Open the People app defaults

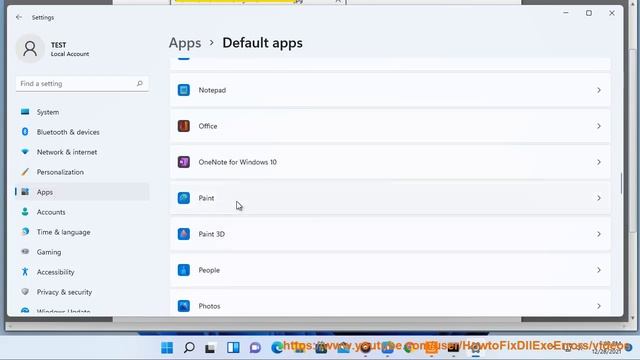[x=390, y=270]
